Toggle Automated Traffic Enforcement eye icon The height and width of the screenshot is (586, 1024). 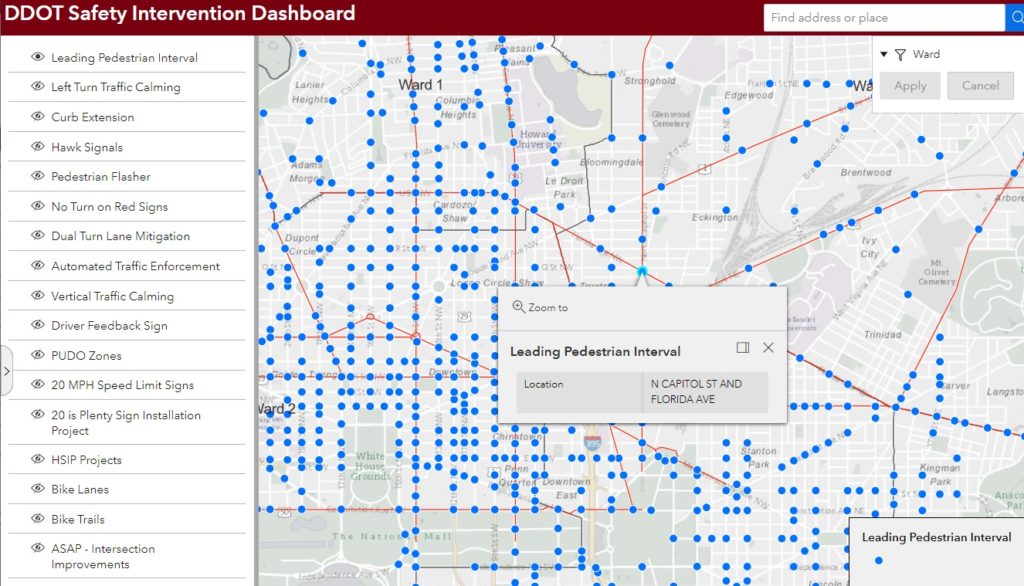tap(38, 265)
